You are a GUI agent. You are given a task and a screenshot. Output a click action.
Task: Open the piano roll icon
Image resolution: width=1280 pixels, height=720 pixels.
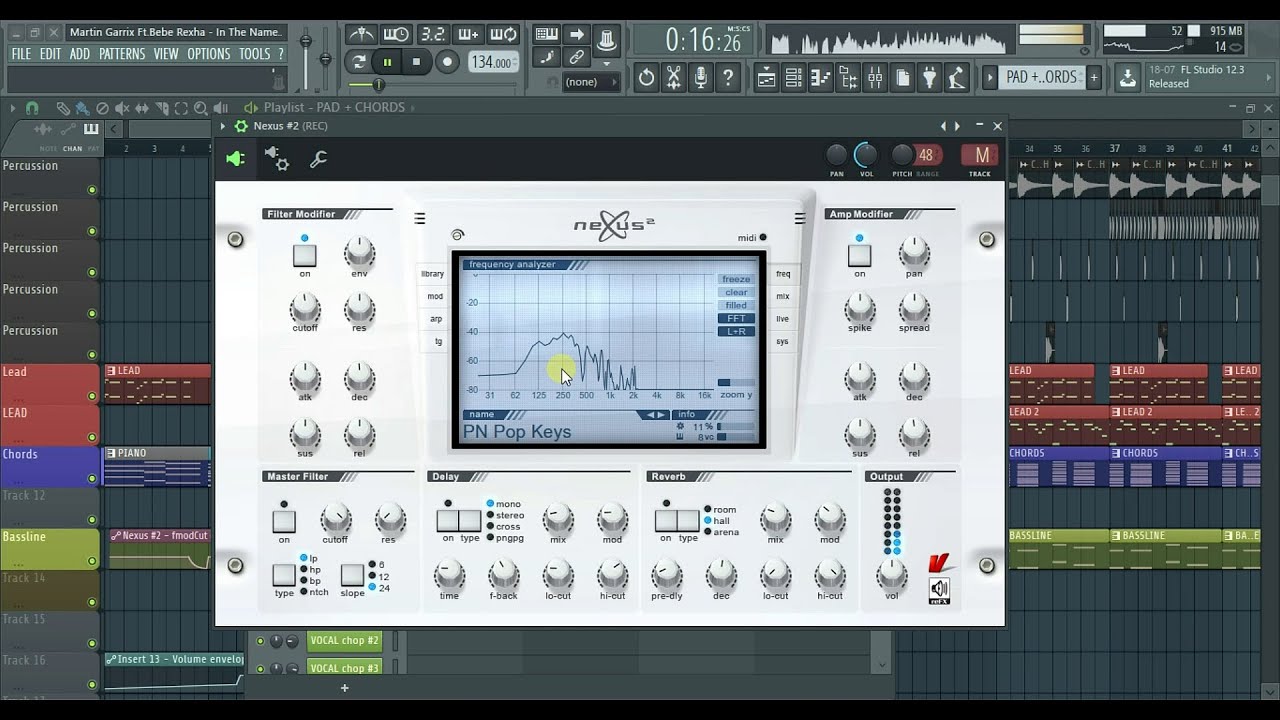point(821,77)
